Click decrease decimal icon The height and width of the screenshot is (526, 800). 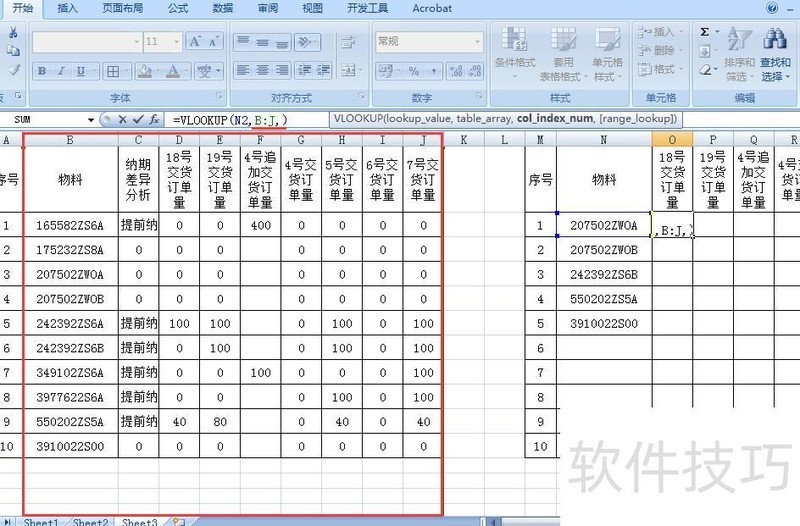click(x=474, y=71)
